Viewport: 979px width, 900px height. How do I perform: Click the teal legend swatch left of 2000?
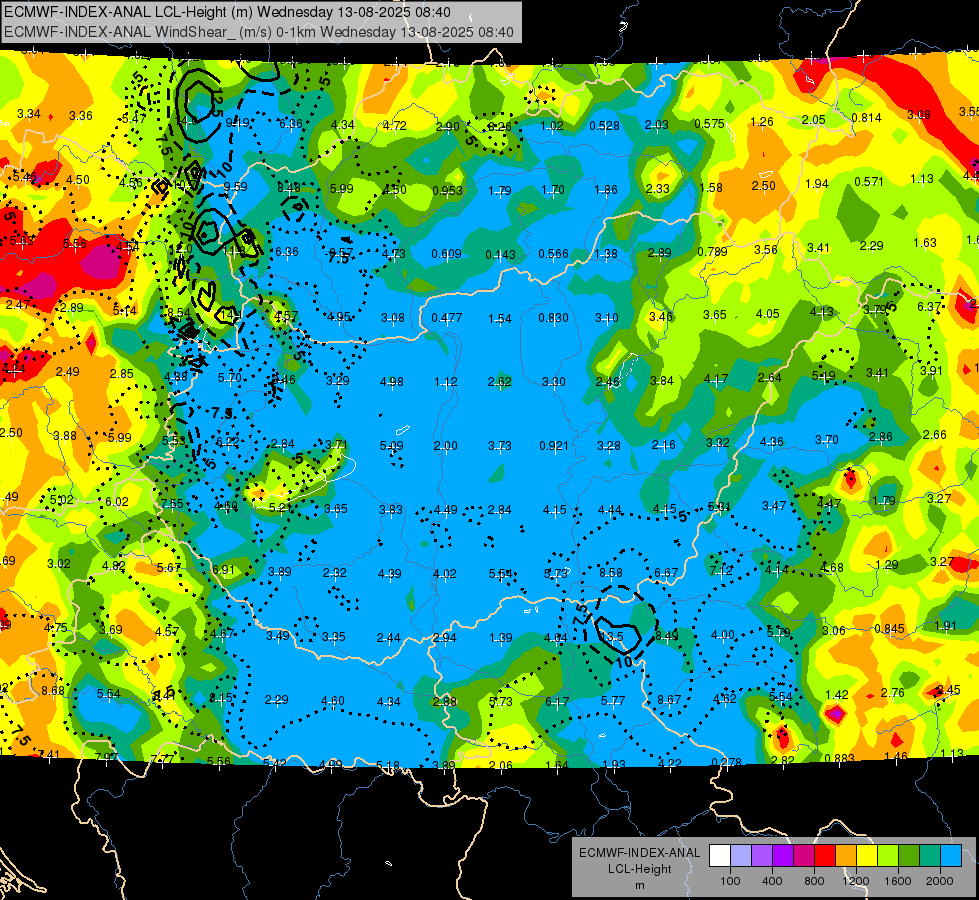click(930, 856)
